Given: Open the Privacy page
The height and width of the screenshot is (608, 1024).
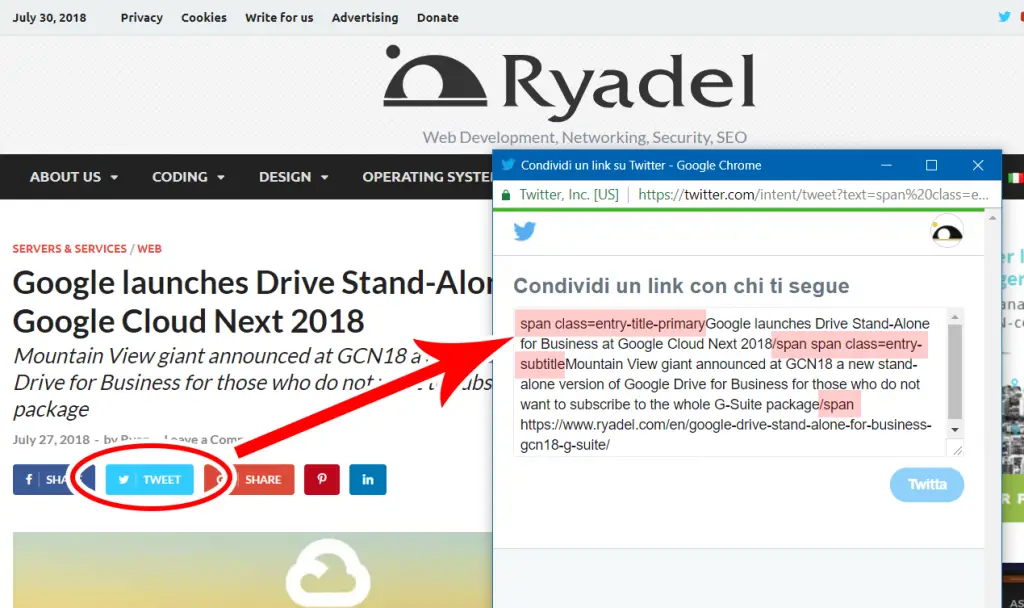Looking at the screenshot, I should pos(142,18).
